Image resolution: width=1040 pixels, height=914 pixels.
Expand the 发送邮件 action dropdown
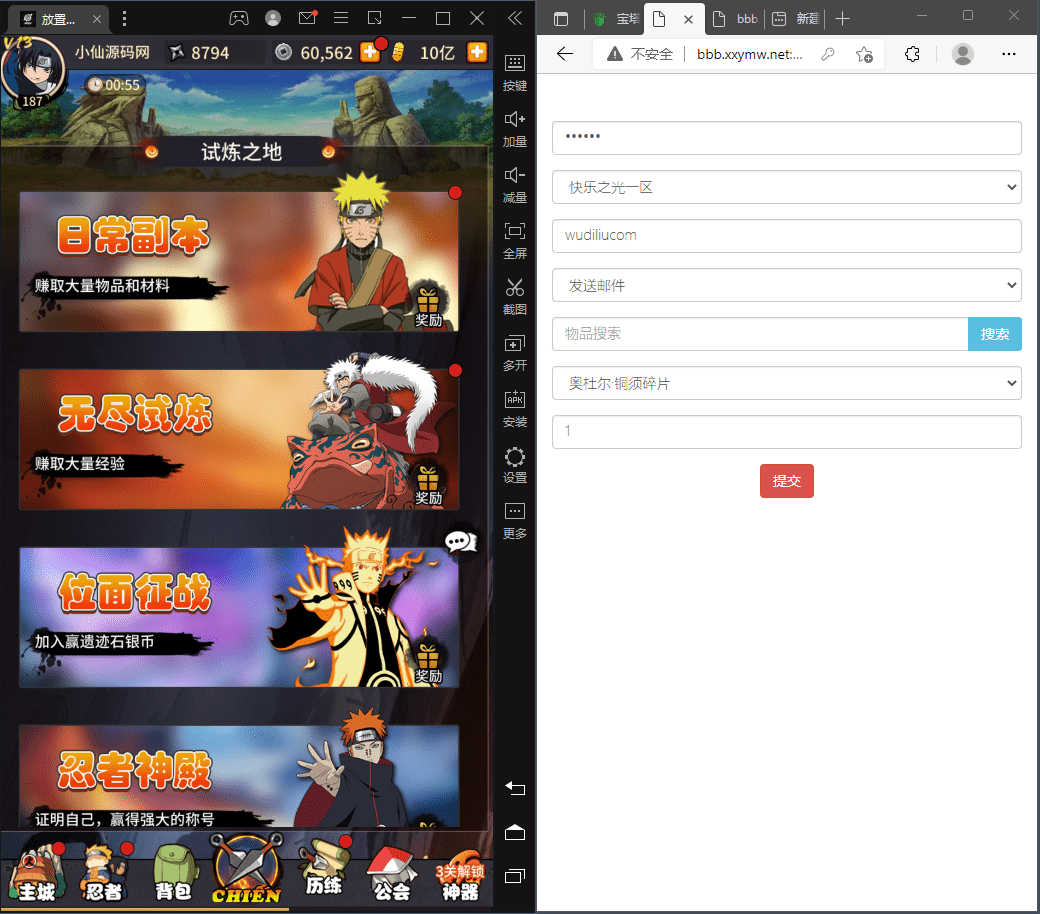pos(787,285)
